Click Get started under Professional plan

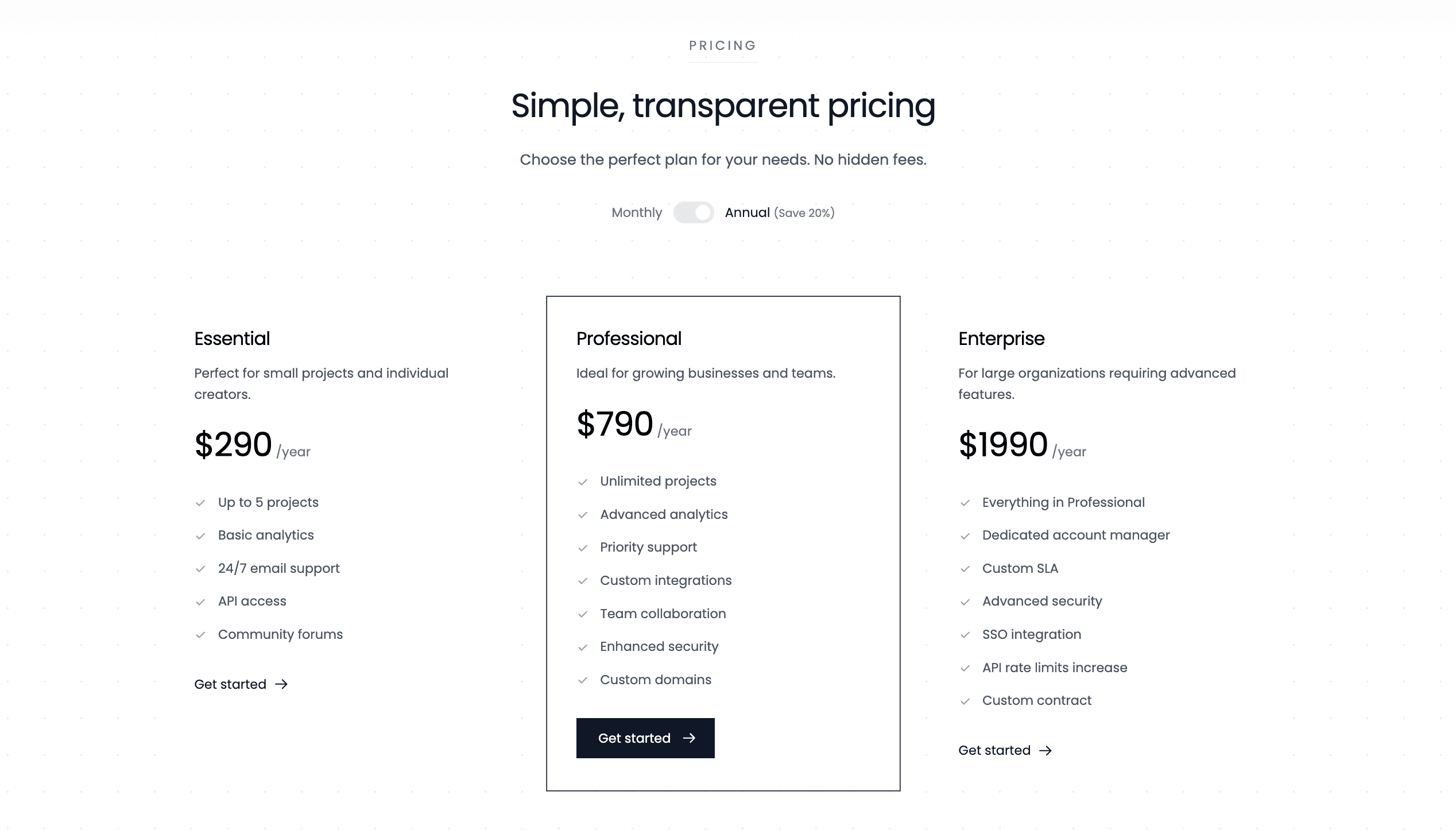point(645,738)
